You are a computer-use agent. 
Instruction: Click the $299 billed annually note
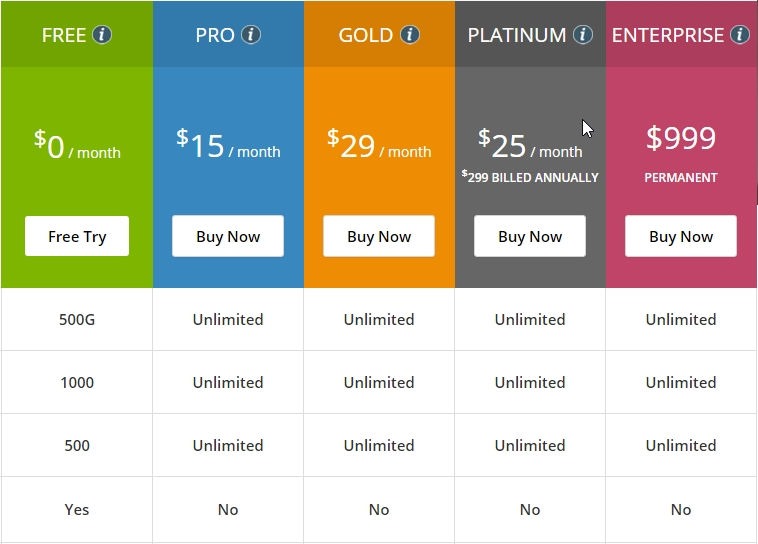coord(530,177)
